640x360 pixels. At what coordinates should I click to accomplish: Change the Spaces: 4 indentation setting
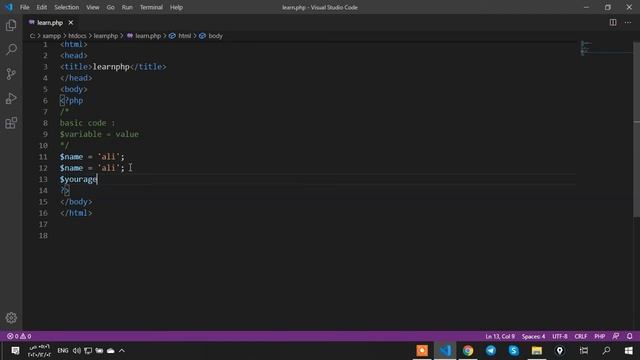(533, 336)
